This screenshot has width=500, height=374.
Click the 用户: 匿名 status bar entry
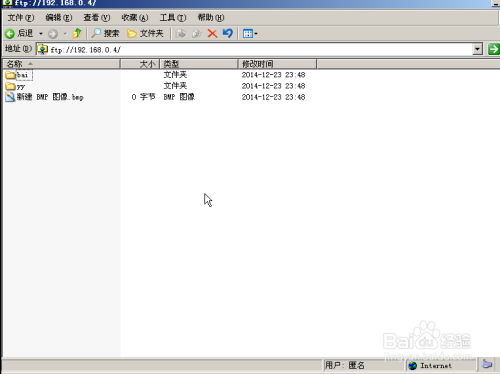pyautogui.click(x=345, y=366)
